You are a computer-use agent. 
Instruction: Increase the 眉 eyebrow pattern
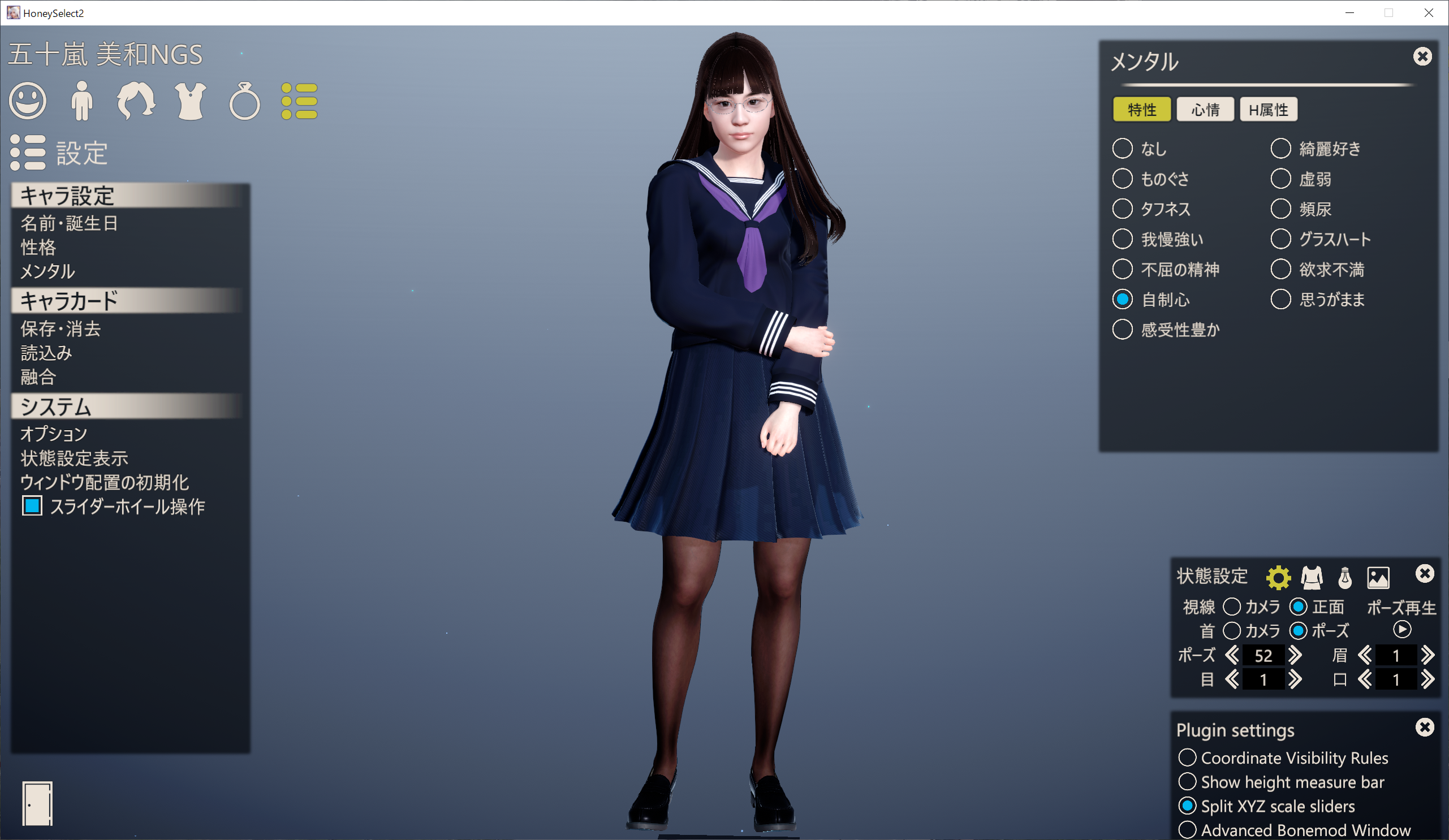pyautogui.click(x=1428, y=655)
